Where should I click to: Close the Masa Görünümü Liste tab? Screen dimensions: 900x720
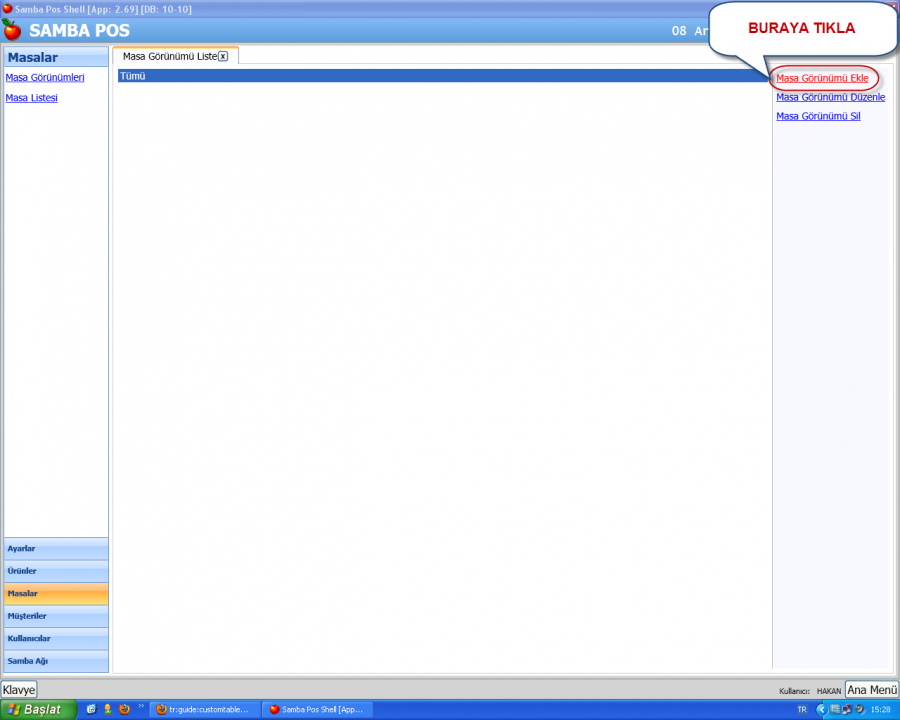pyautogui.click(x=223, y=56)
